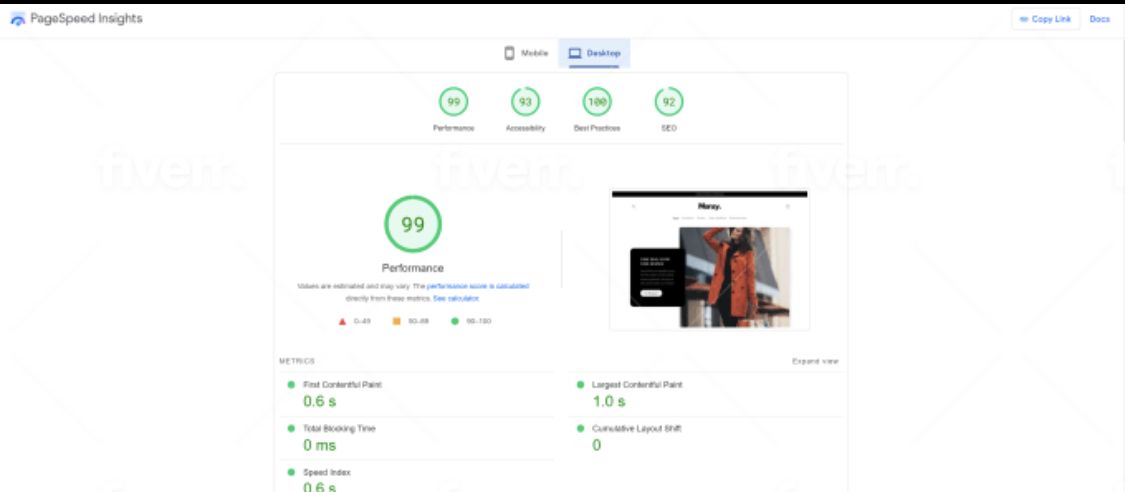Click the Total Blocking Time metric label

point(339,429)
